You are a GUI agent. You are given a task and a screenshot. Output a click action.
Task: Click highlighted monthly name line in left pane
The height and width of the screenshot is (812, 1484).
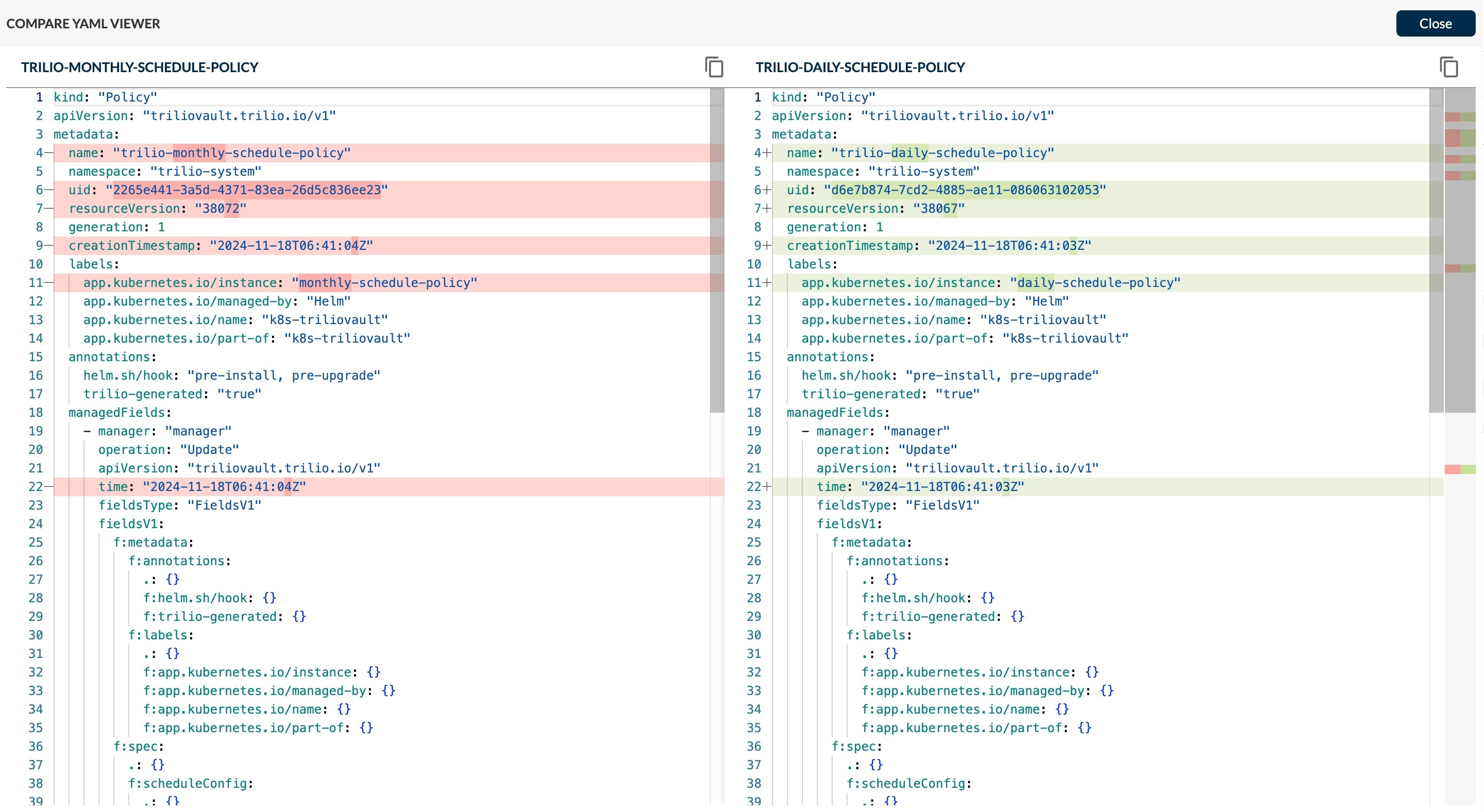230,153
